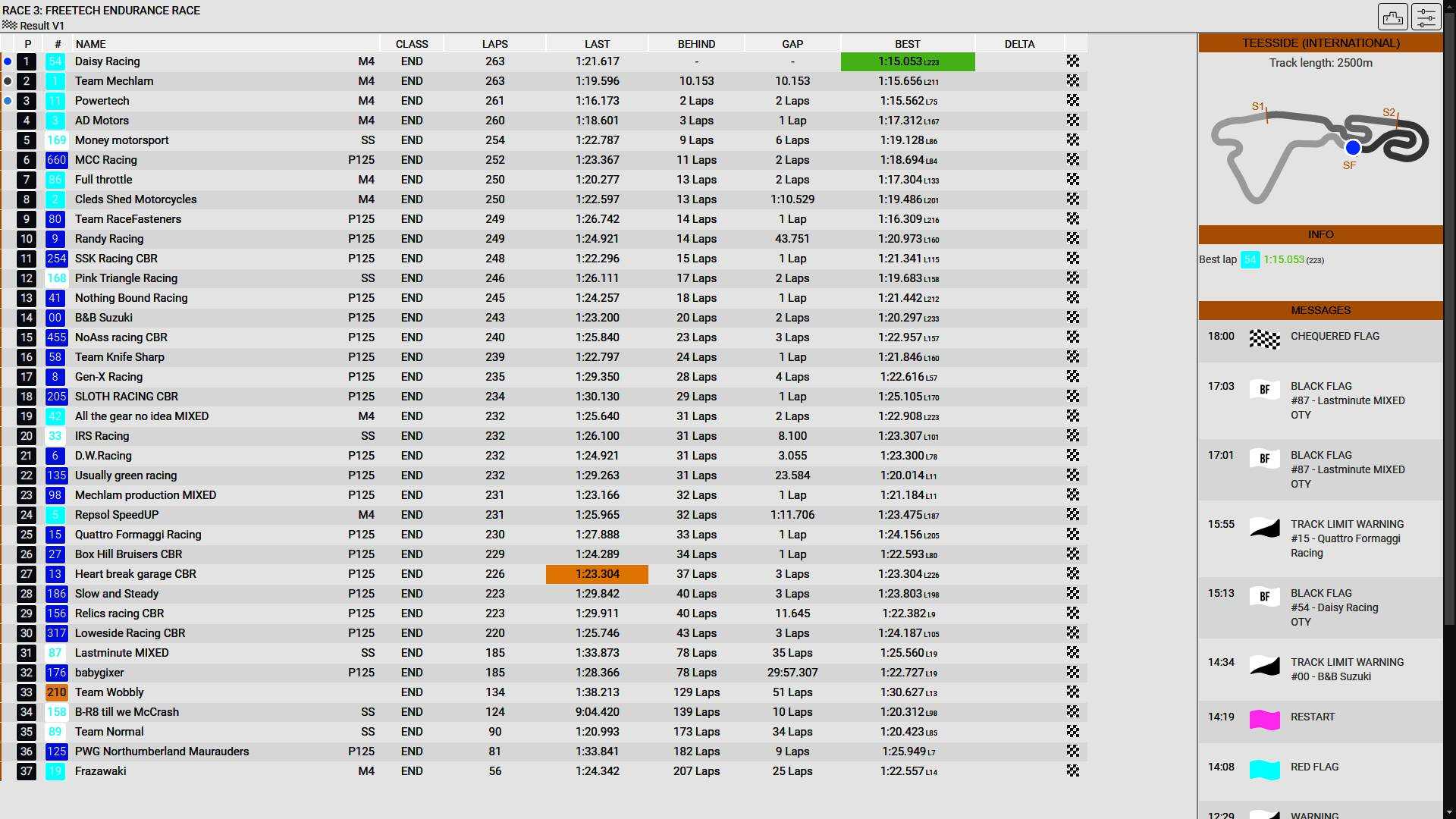Click the 15:55 track limit warning flag icon
The height and width of the screenshot is (819, 1456).
[1264, 528]
